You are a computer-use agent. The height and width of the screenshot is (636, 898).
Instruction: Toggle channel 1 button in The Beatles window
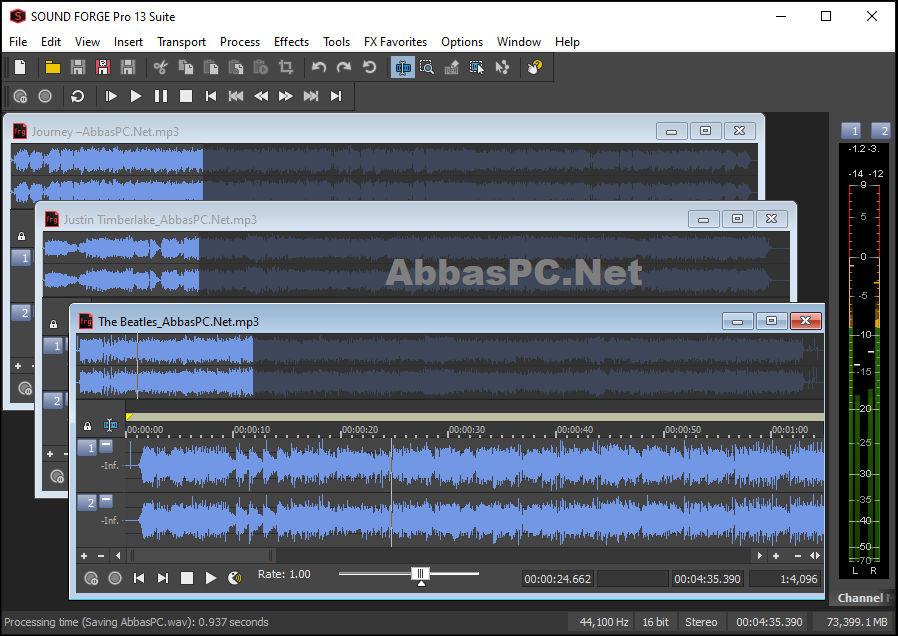(x=87, y=448)
